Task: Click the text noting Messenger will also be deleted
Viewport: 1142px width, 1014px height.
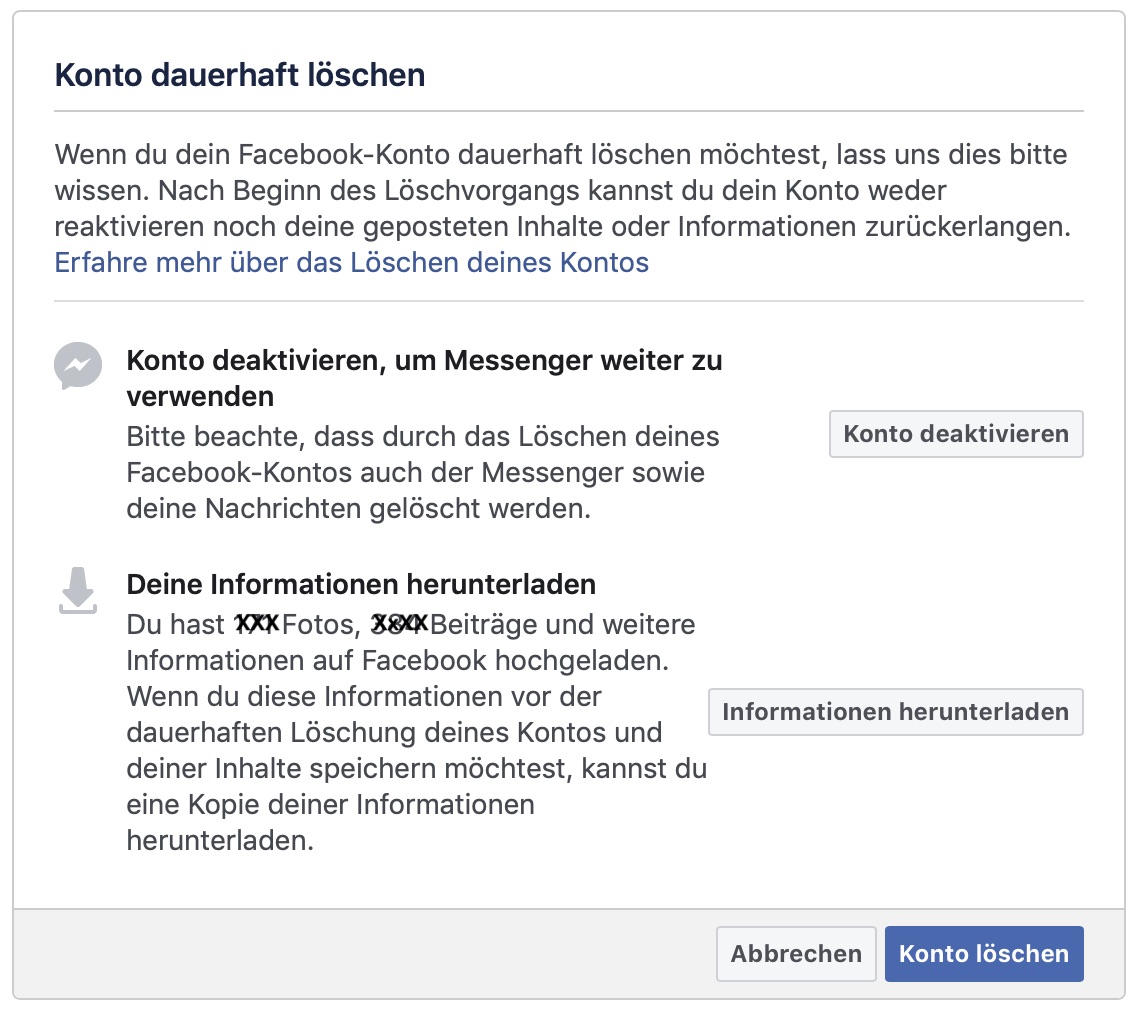Action: click(420, 472)
